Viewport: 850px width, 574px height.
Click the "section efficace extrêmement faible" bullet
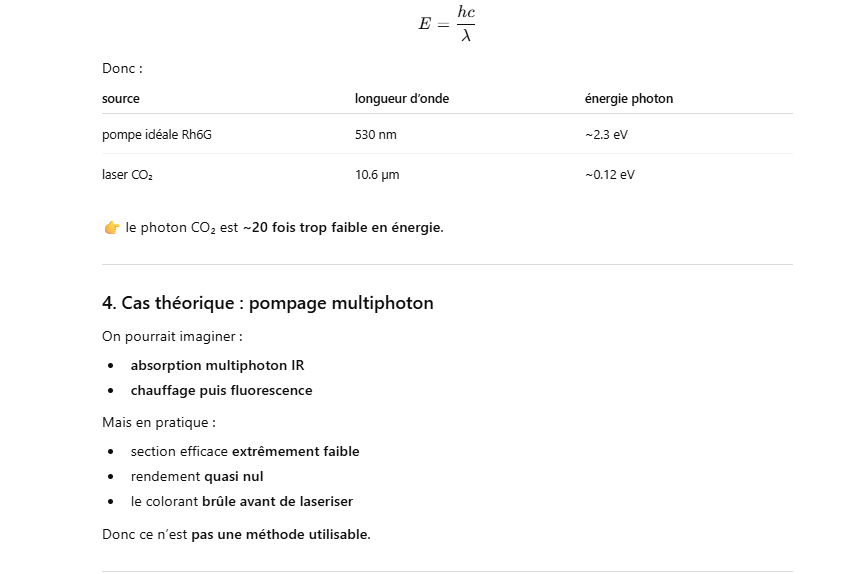245,451
